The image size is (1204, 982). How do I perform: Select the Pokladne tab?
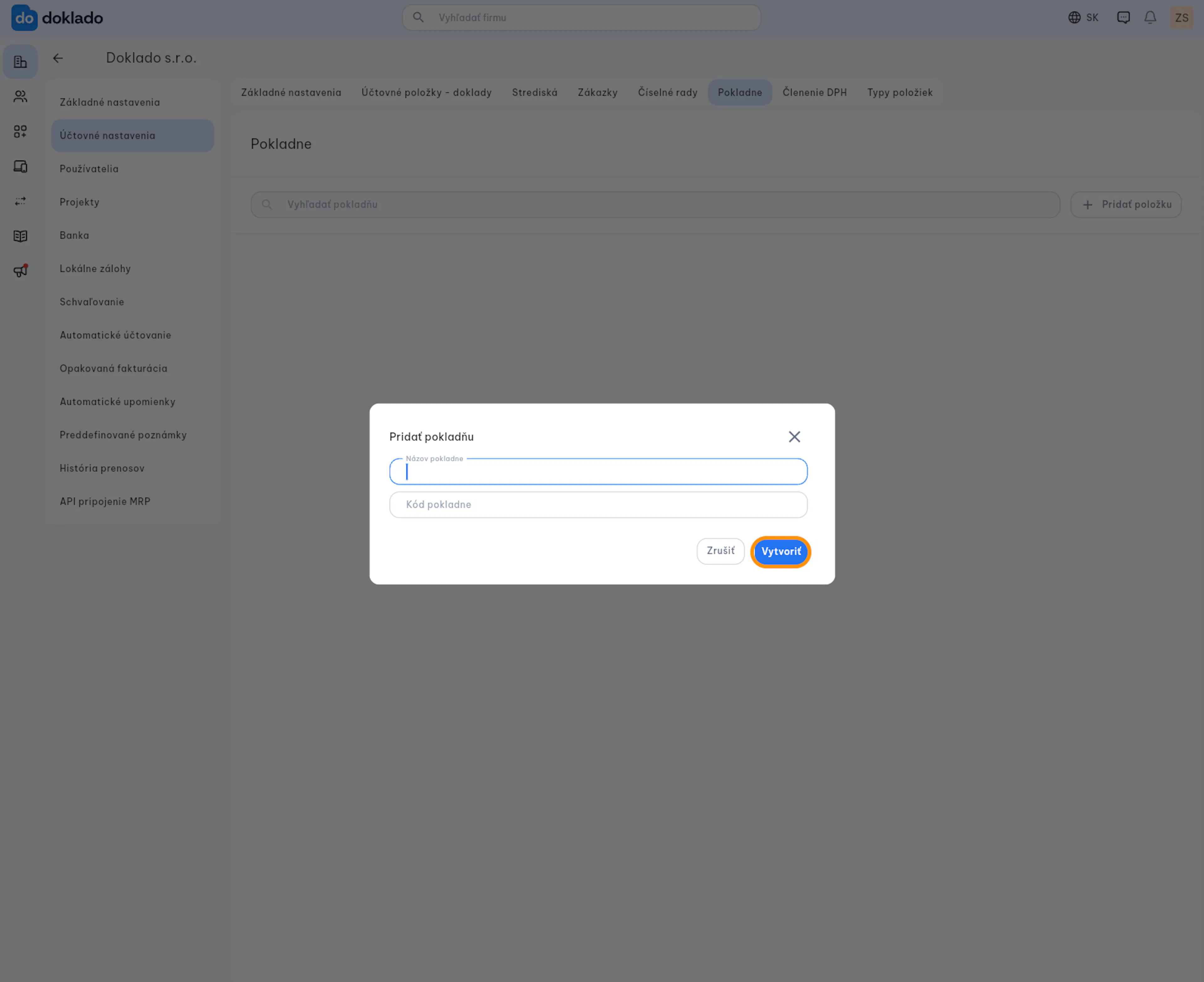(740, 93)
